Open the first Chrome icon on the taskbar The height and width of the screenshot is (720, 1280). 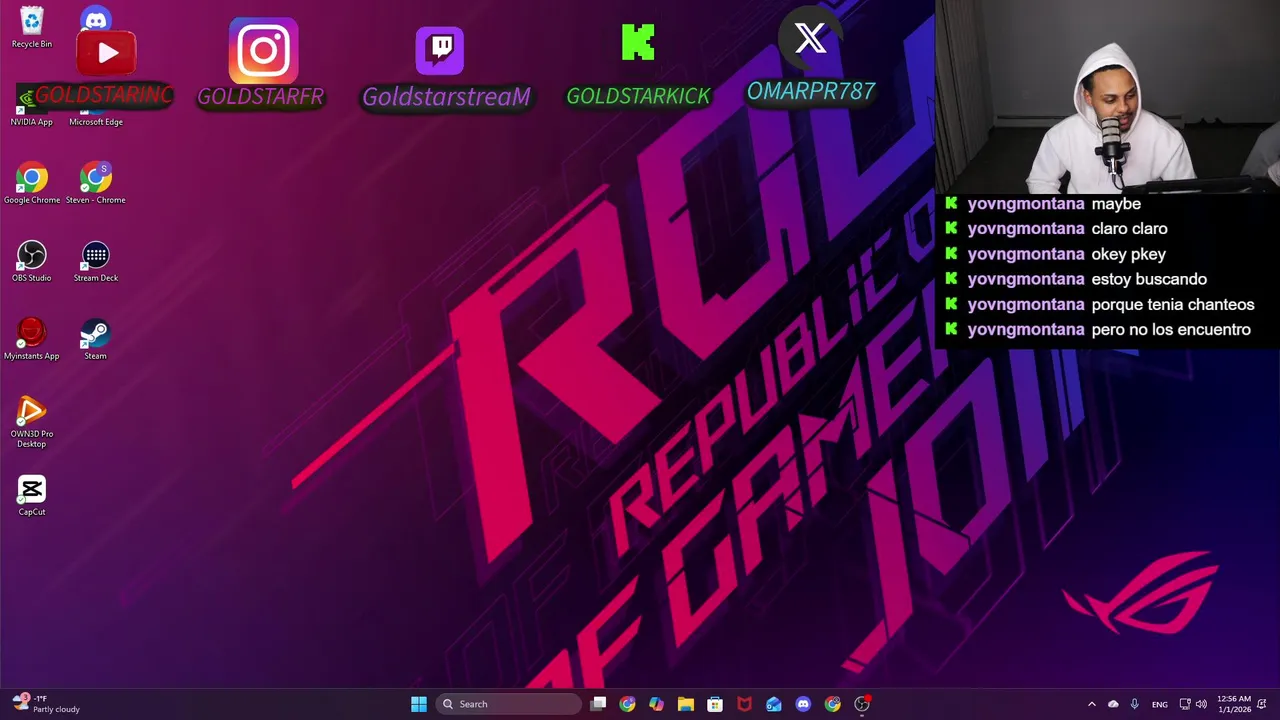627,704
